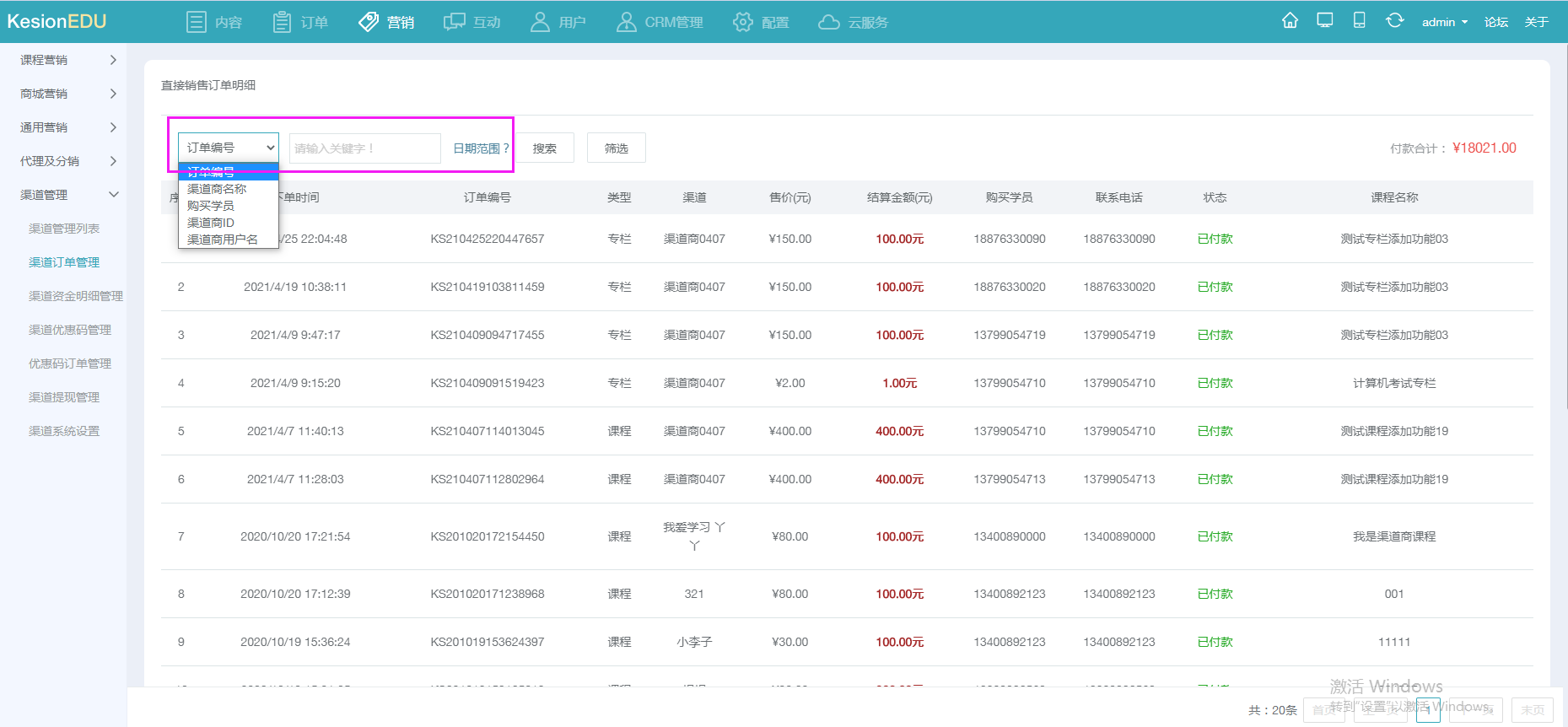Screen dimensions: 1568x727
Task: Open the 配置 settings gear menu
Action: (x=761, y=22)
